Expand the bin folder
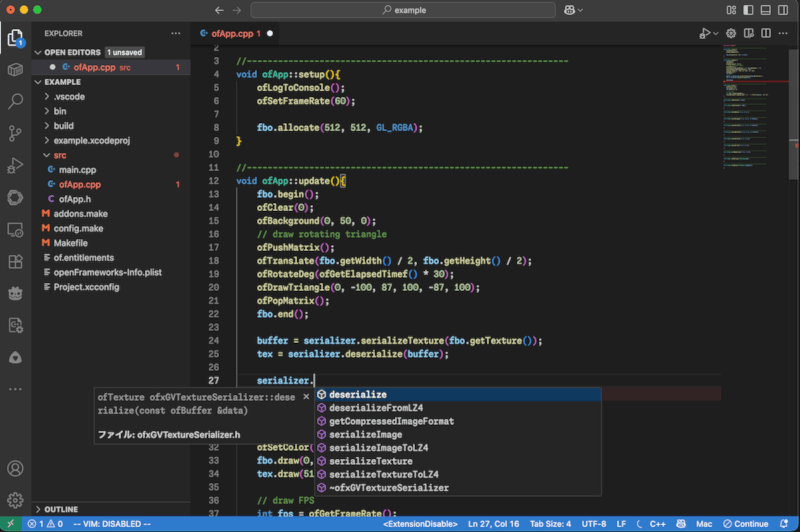 pyautogui.click(x=47, y=111)
